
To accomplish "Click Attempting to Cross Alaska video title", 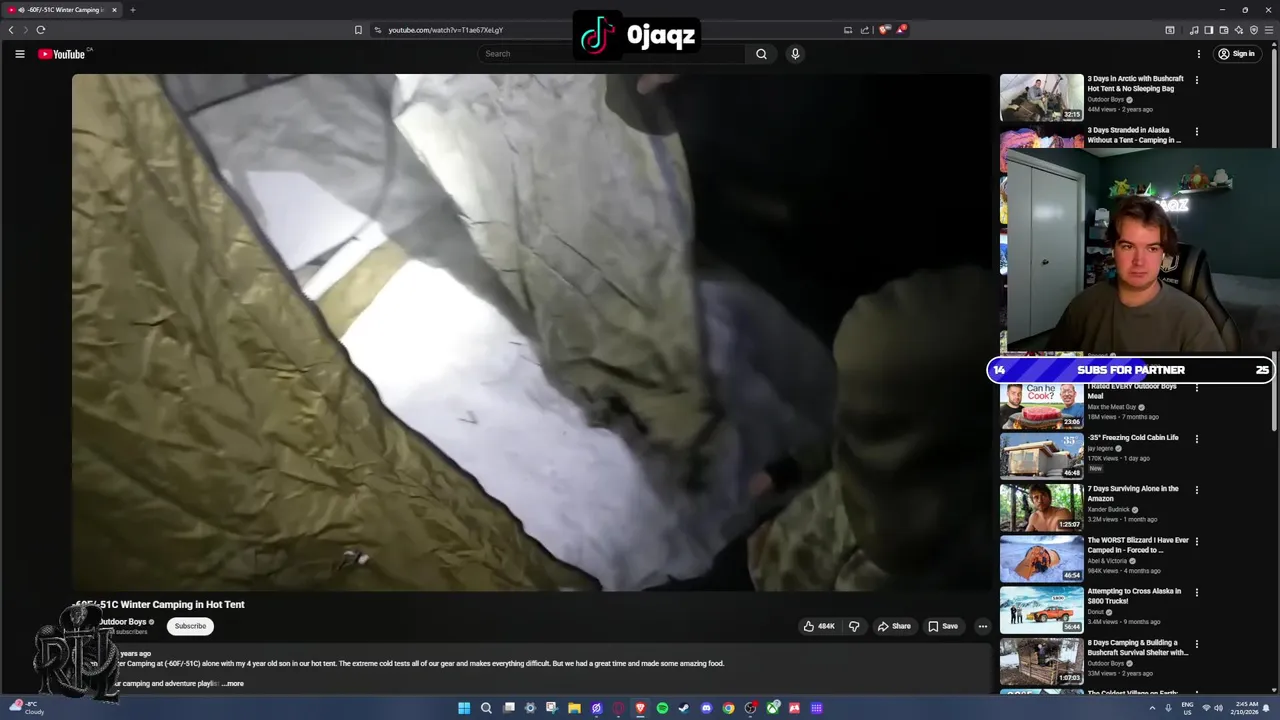I will [1134, 596].
